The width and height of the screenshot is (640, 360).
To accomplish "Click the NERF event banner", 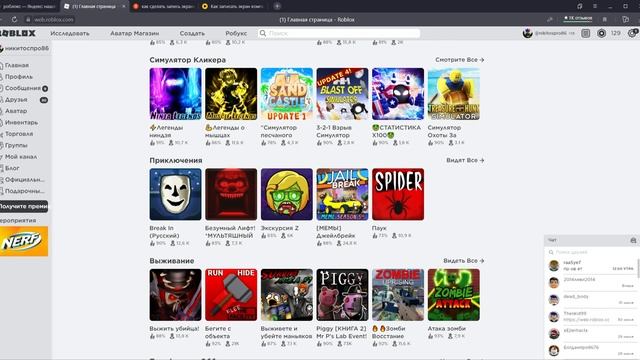I will pos(24,241).
